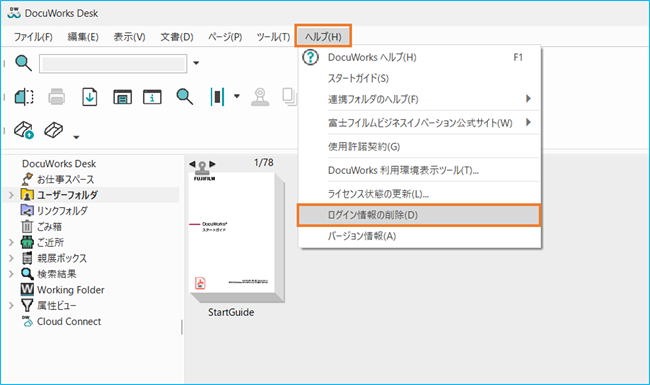
Task: Select リンクフォルダ in the folder tree
Action: pyautogui.click(x=62, y=211)
